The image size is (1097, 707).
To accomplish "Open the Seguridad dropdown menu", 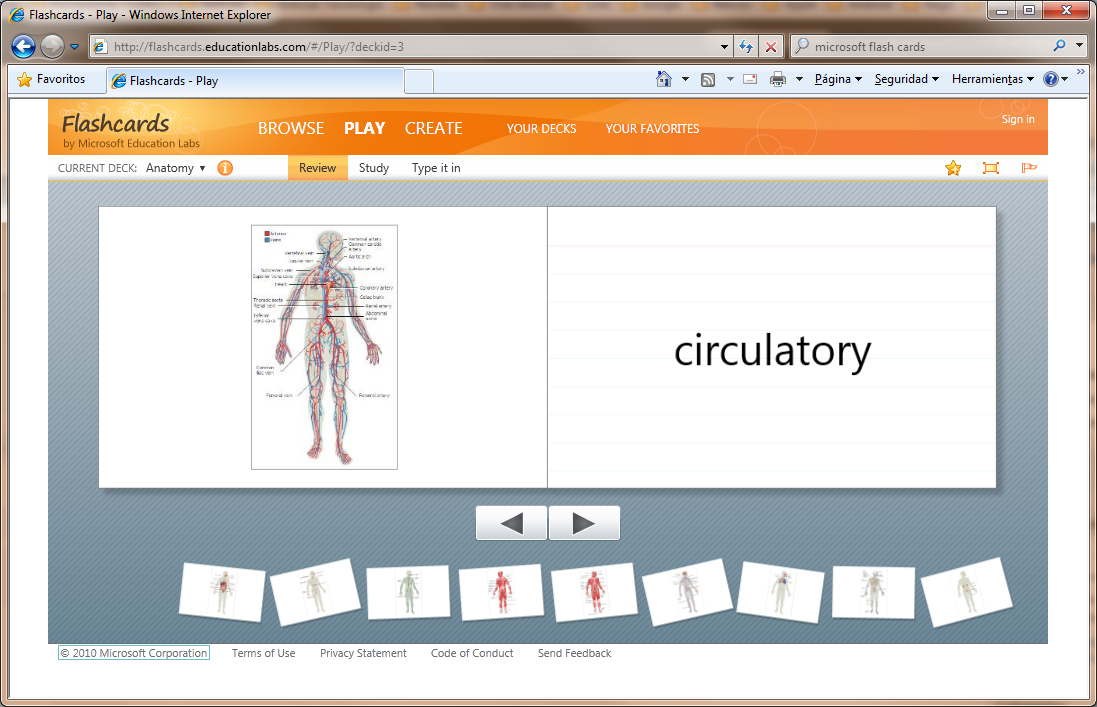I will [x=906, y=79].
